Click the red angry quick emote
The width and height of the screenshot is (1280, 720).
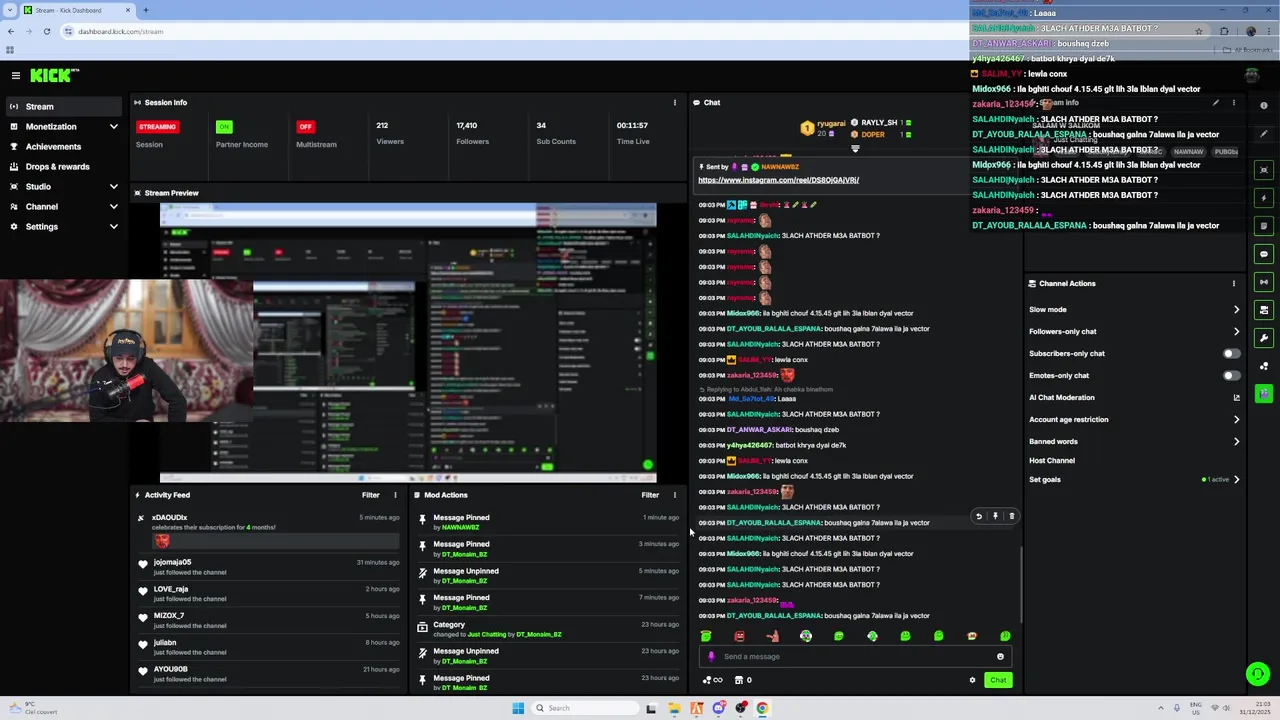click(739, 636)
